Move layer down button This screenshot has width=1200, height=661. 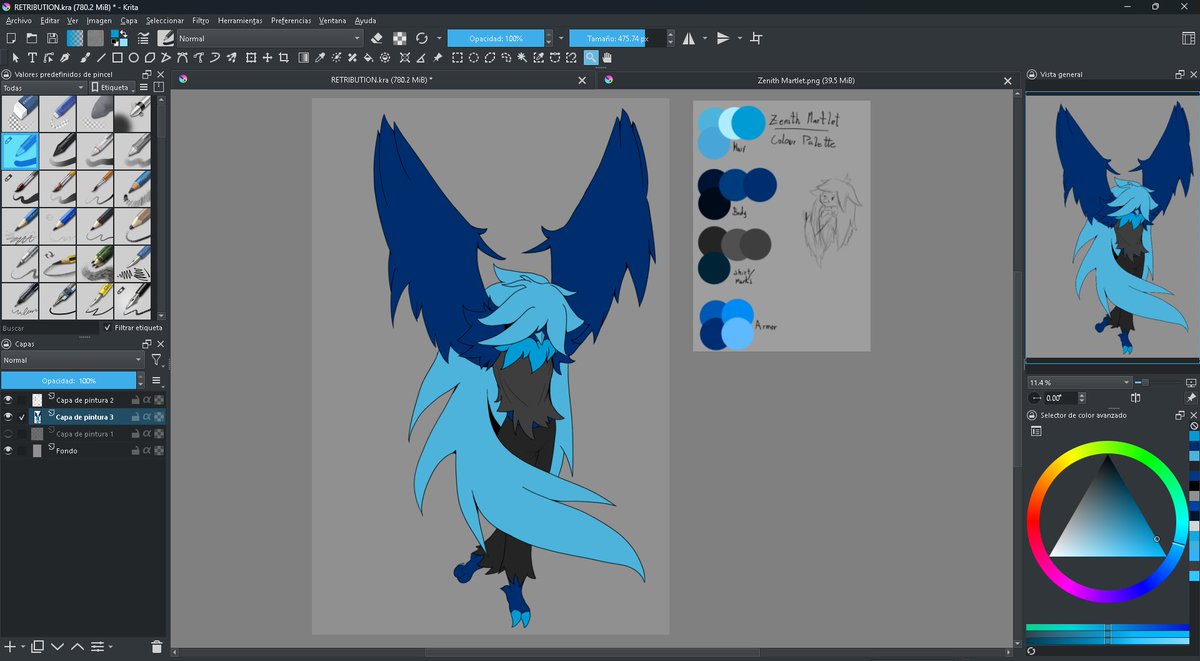pos(57,647)
